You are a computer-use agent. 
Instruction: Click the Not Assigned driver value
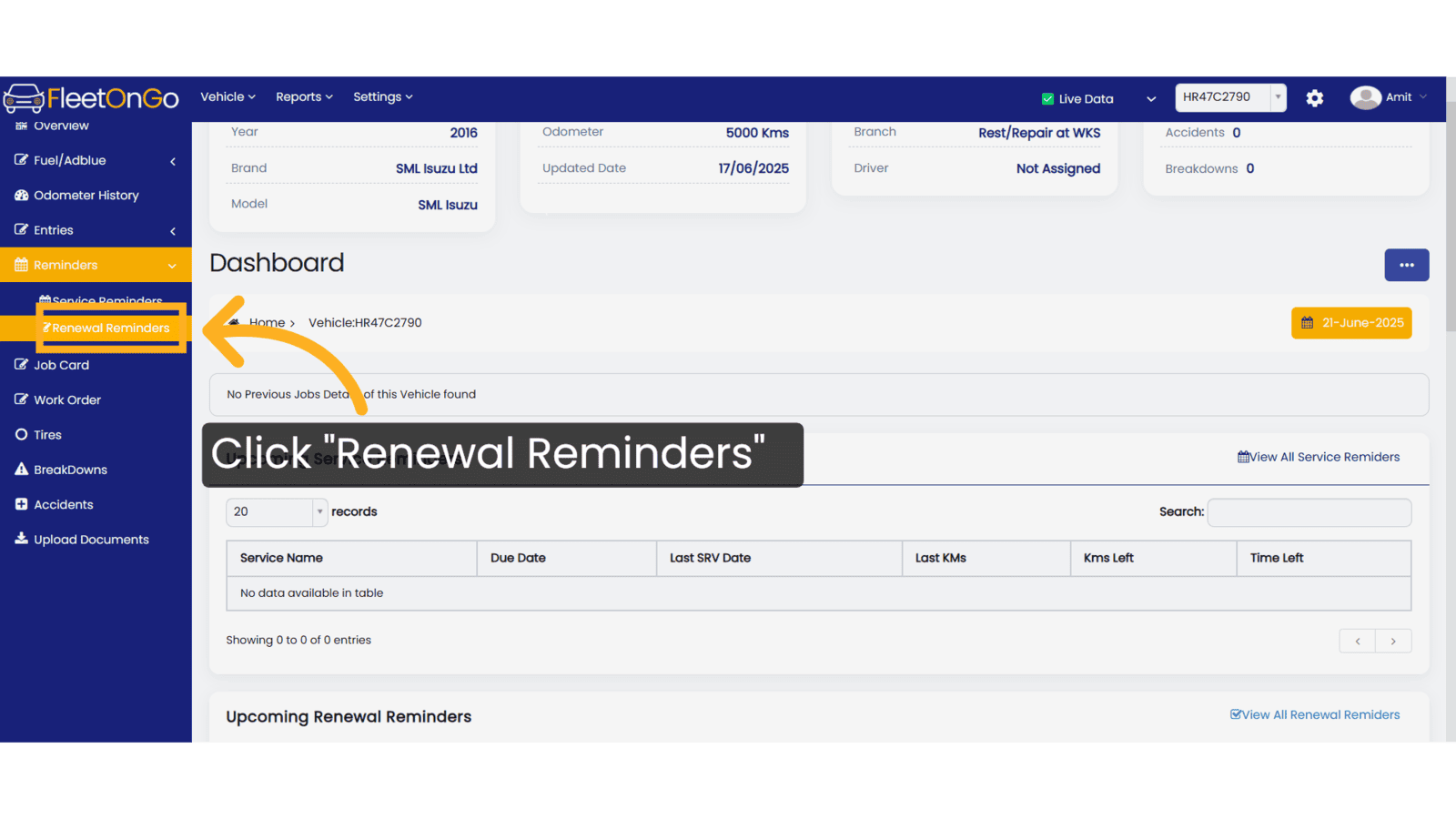coord(1058,168)
